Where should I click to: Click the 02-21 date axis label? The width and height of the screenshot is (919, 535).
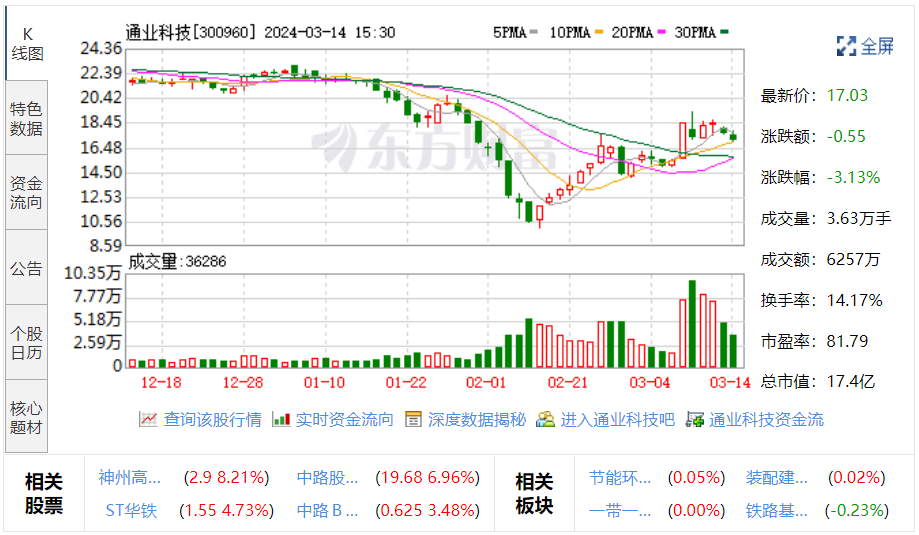[567, 383]
